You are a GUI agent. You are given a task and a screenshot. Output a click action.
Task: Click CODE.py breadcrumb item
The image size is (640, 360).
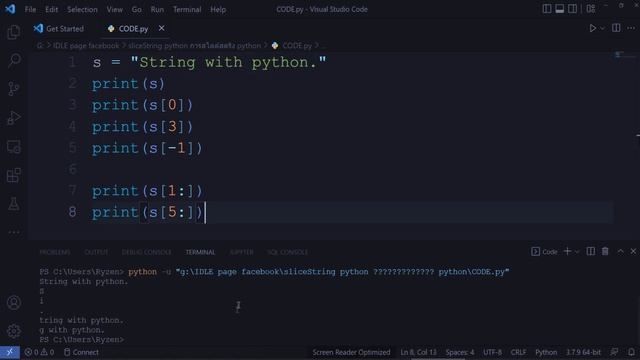tap(292, 46)
